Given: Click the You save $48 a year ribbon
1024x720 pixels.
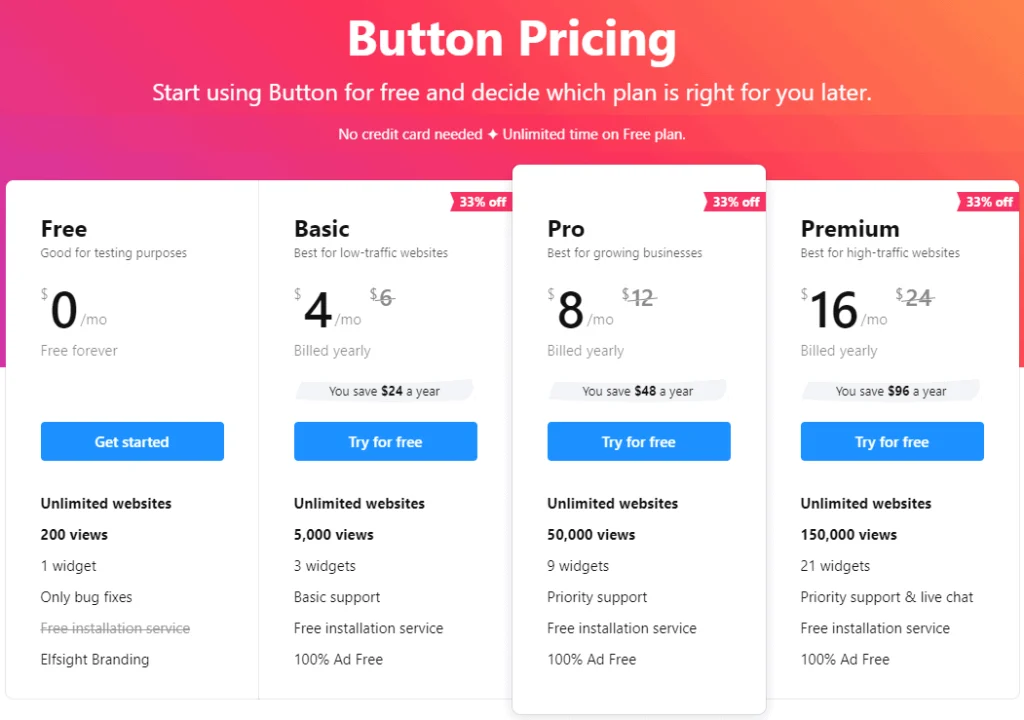Looking at the screenshot, I should click(x=637, y=391).
